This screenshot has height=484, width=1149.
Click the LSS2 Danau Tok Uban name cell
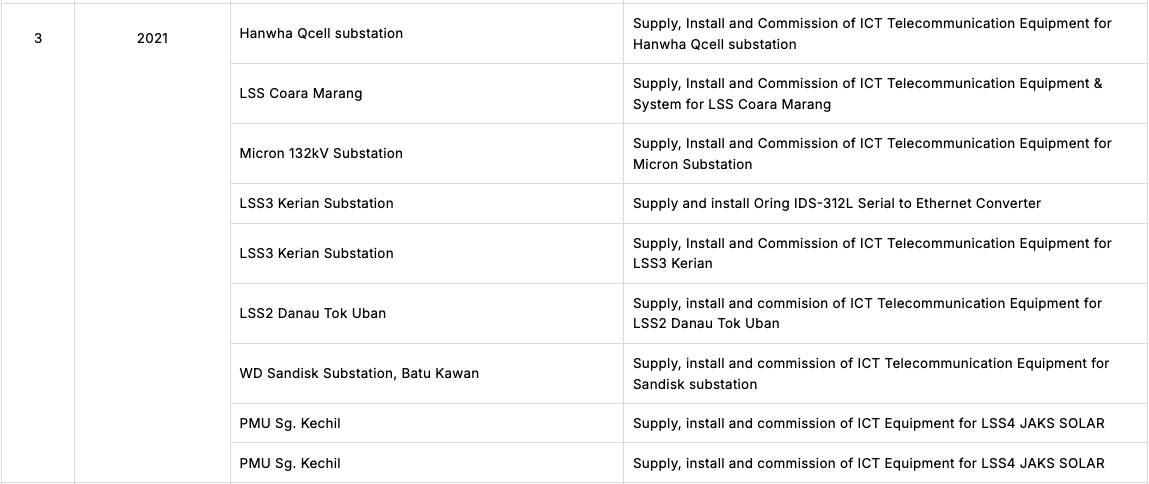(x=312, y=314)
